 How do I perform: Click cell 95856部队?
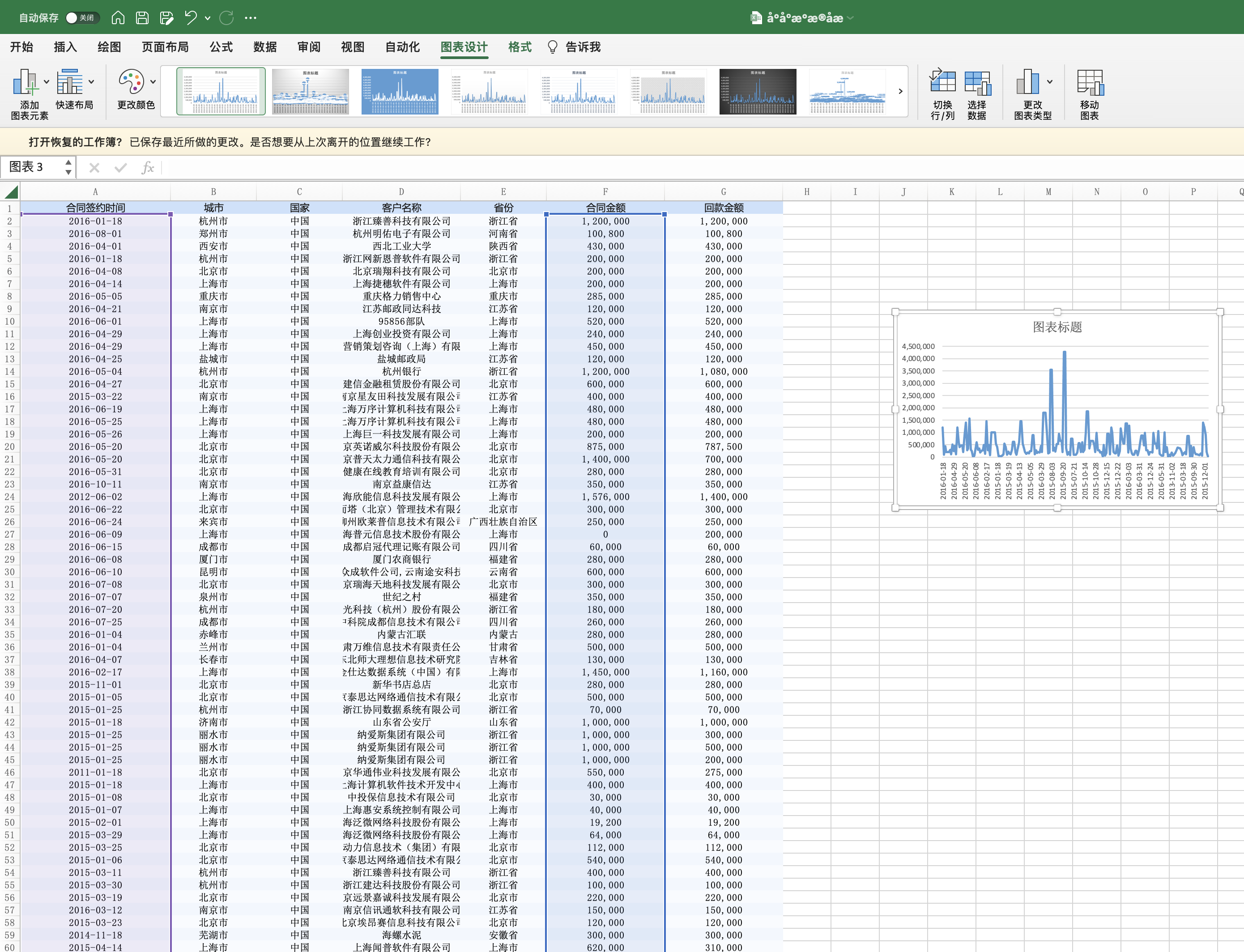coord(401,321)
